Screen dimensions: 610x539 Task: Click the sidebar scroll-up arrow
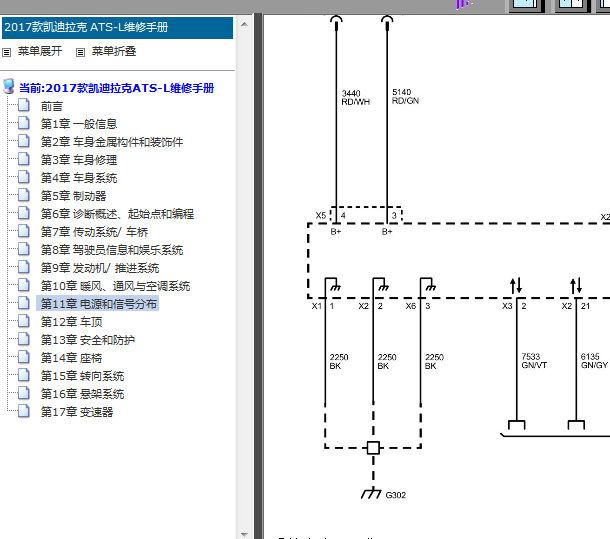point(244,24)
